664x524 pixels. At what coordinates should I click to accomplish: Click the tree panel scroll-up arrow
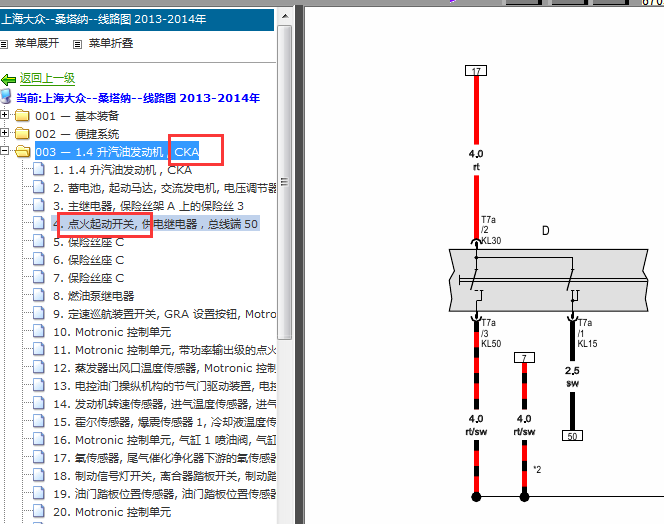tap(285, 17)
